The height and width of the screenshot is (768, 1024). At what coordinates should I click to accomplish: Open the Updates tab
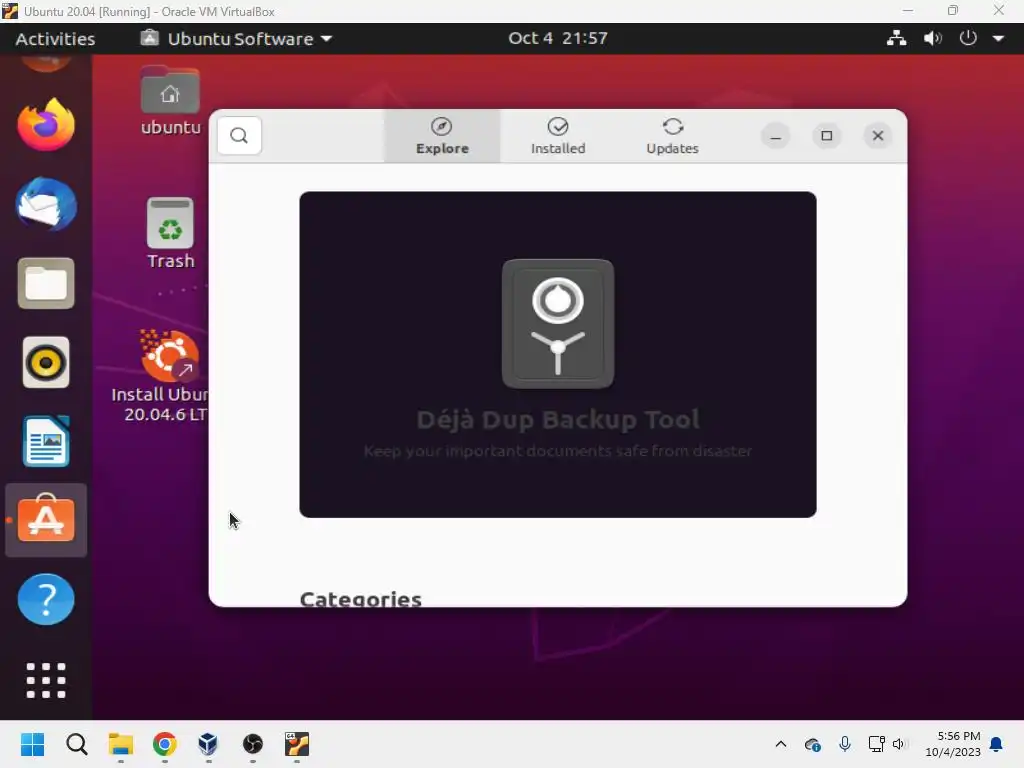pos(672,136)
